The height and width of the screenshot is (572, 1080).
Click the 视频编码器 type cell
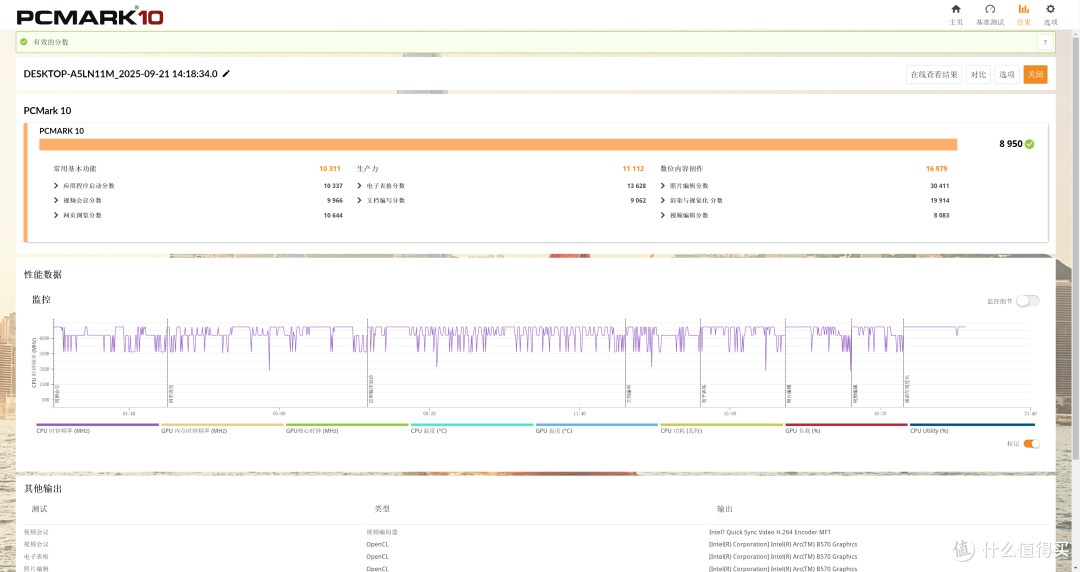point(382,532)
